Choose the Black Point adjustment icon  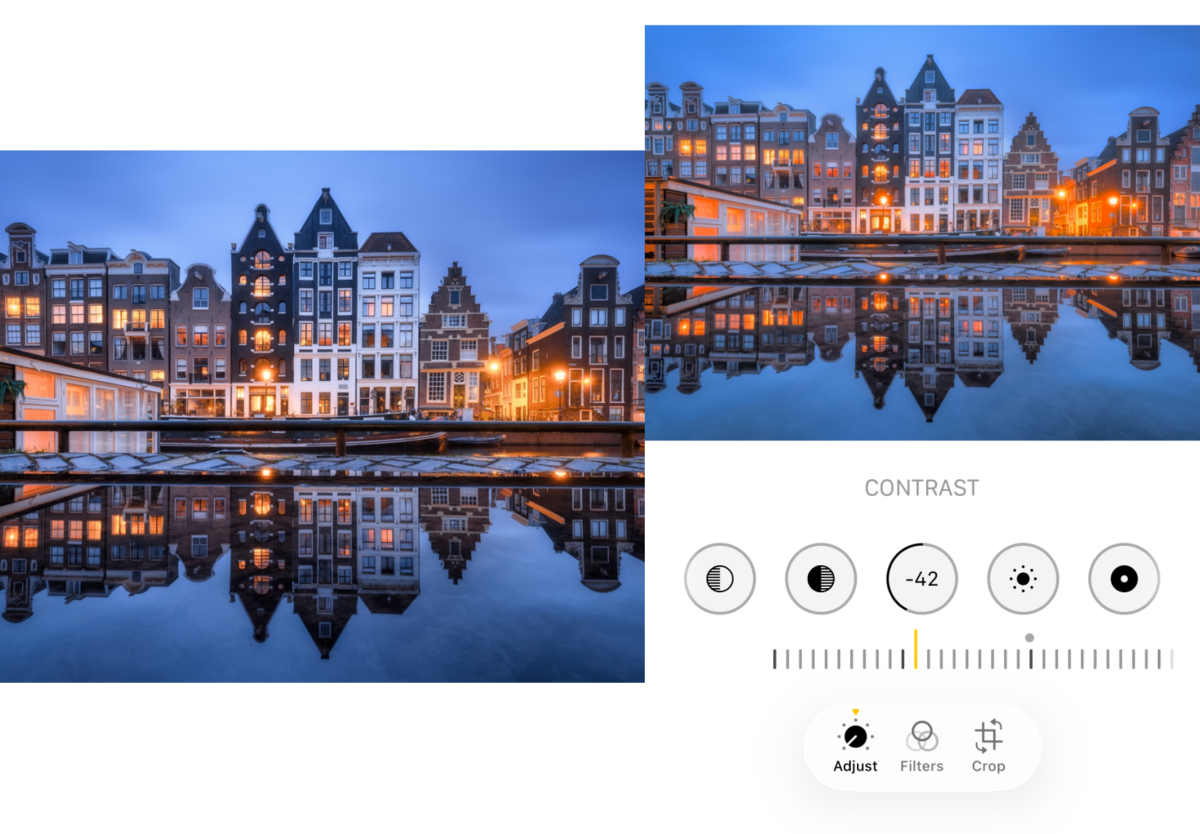click(1124, 578)
